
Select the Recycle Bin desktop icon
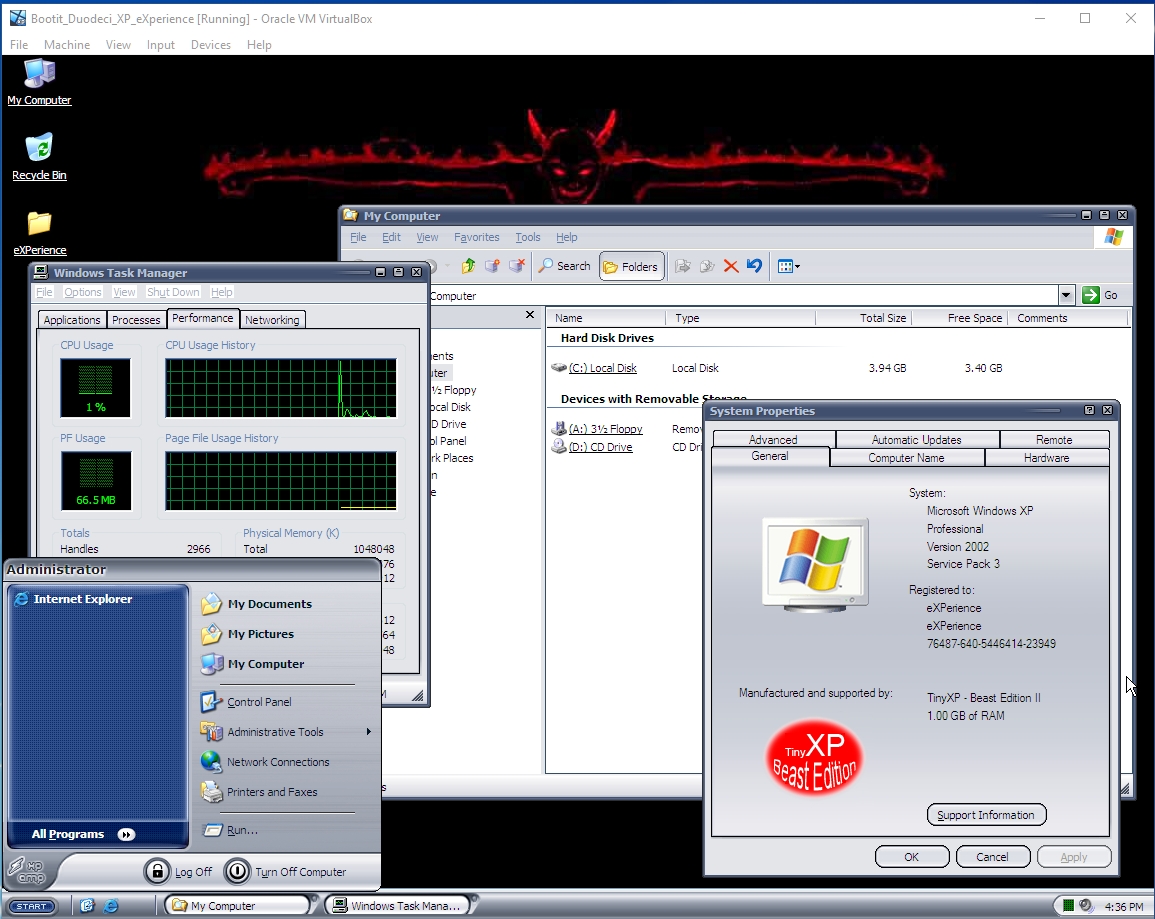(40, 157)
